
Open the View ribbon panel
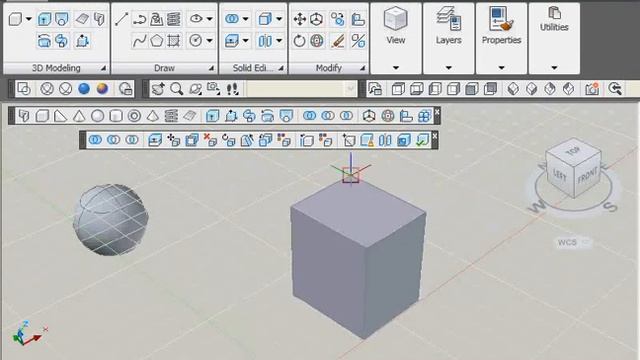(396, 38)
